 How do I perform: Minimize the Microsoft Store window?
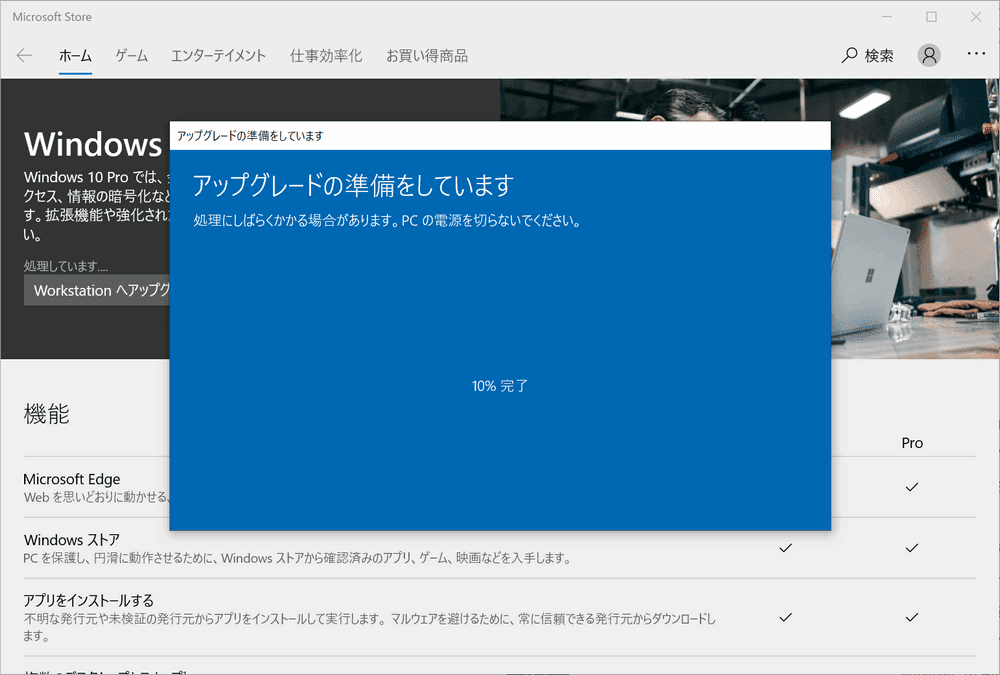click(886, 17)
